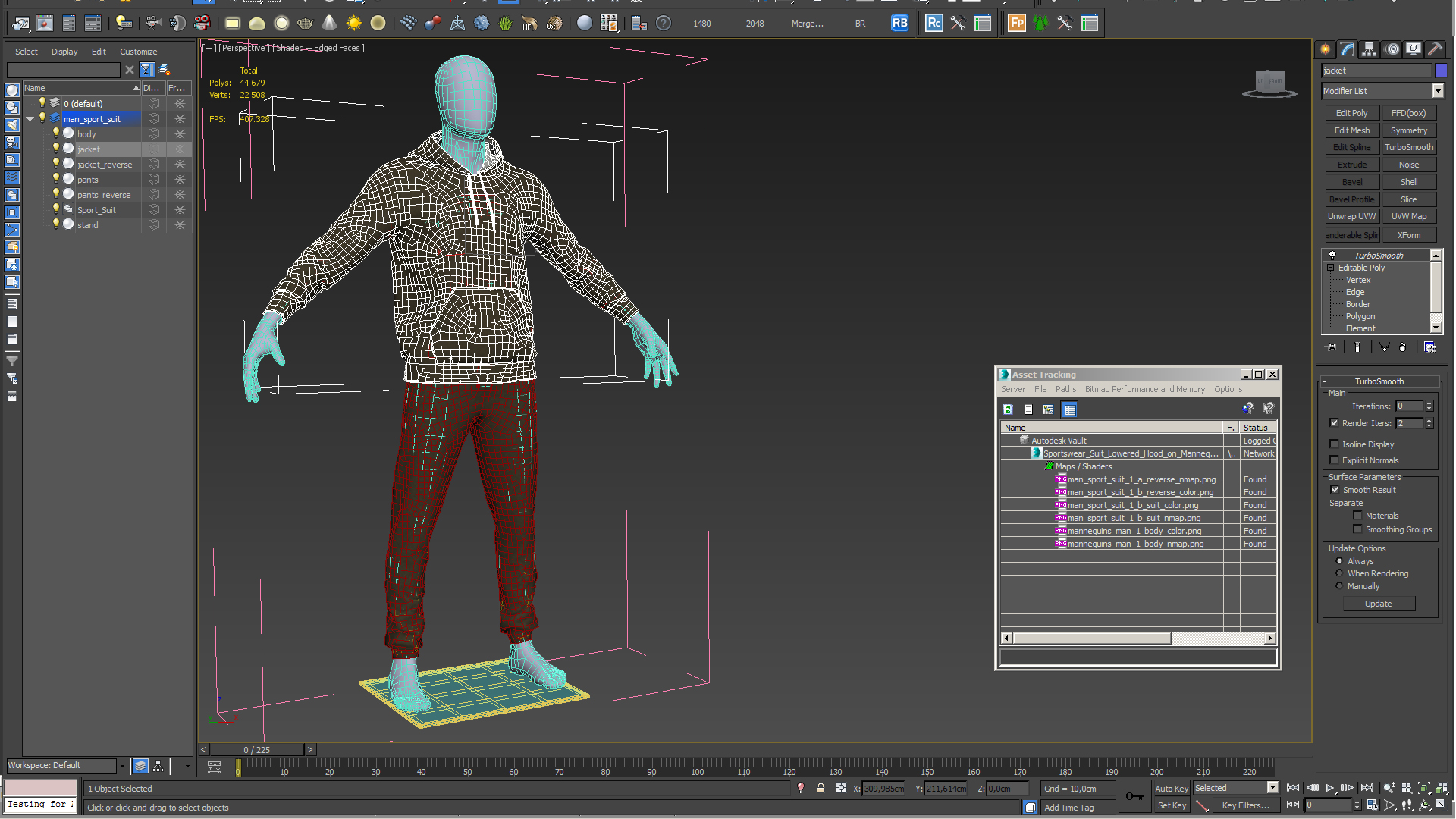Viewport: 1456px width, 819px height.
Task: Collapse the Editable Poly stack entry
Action: pyautogui.click(x=1331, y=268)
